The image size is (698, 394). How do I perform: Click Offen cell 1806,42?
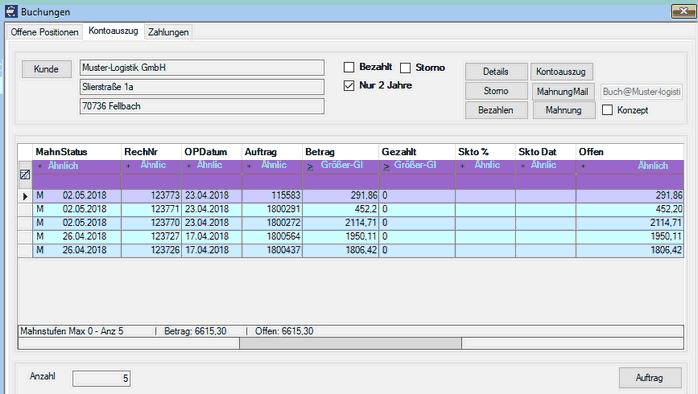(630, 250)
